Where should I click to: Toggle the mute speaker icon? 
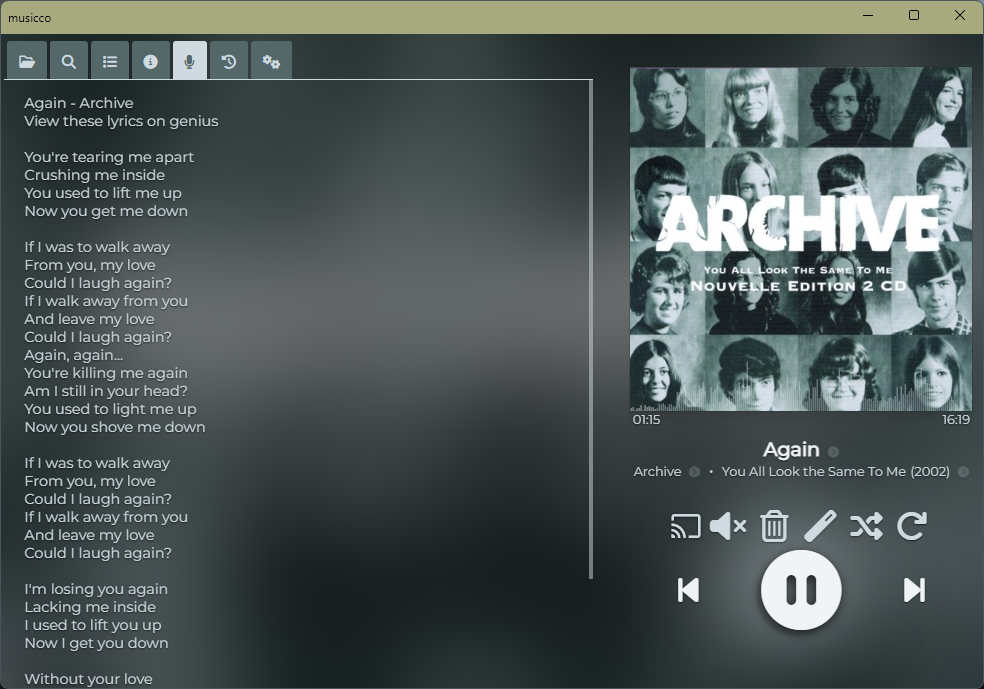click(x=728, y=526)
